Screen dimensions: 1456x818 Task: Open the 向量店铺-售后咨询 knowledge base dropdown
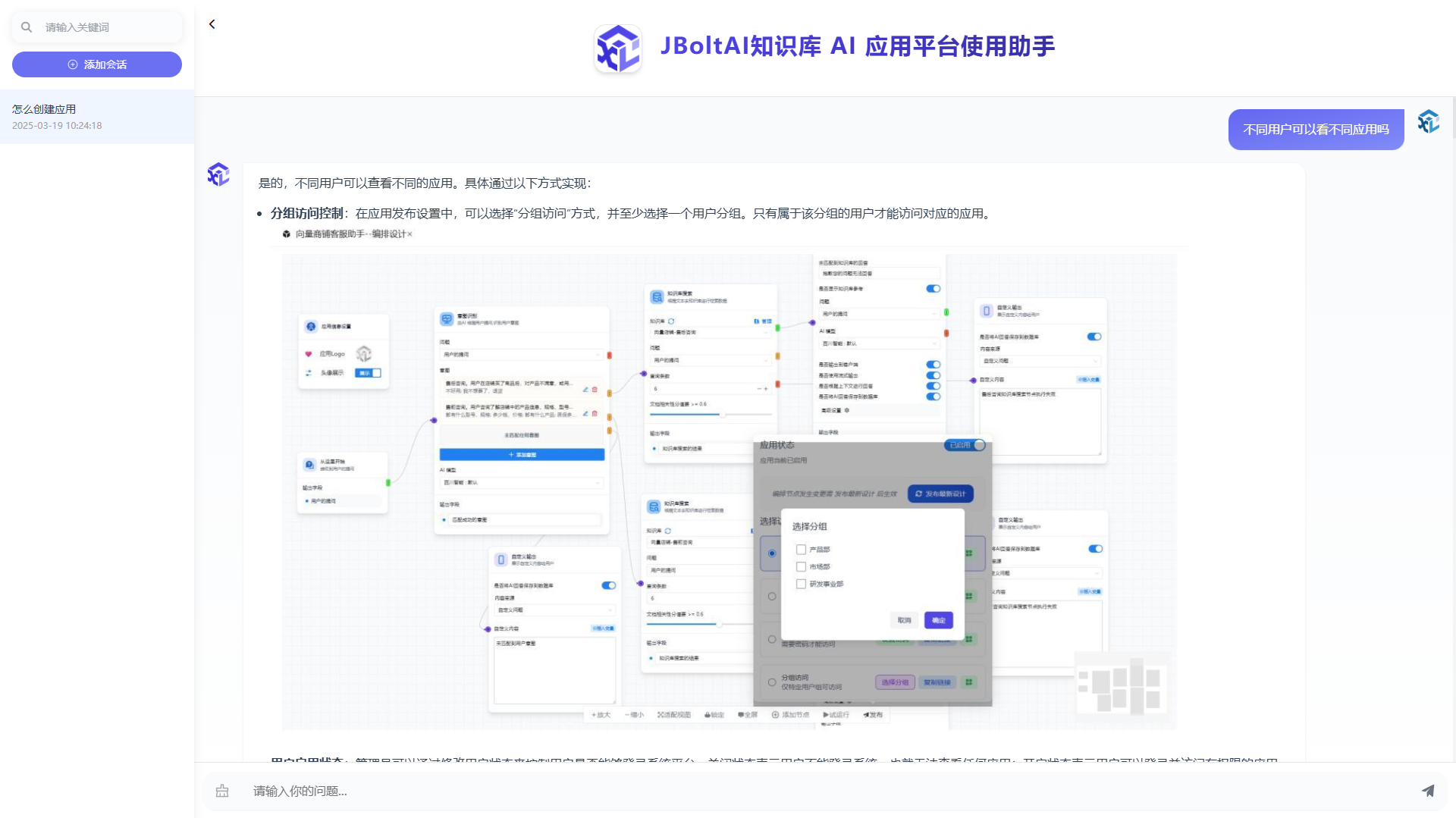pos(711,333)
